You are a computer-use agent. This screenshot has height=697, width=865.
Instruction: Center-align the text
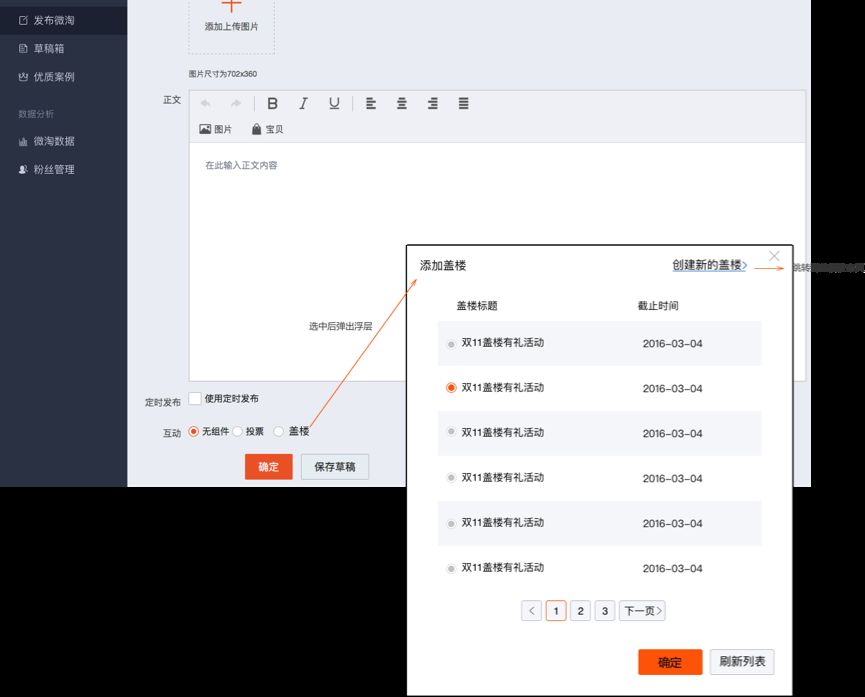click(402, 103)
